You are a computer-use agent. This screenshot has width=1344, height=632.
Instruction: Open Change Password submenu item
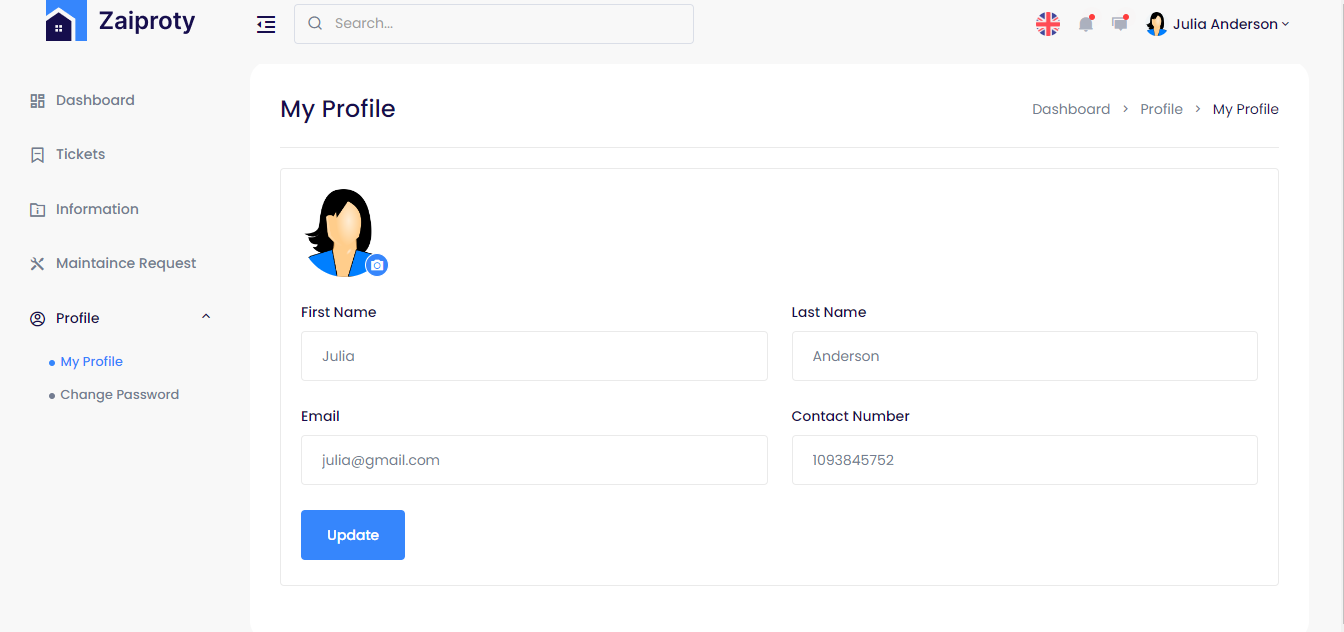pyautogui.click(x=119, y=395)
